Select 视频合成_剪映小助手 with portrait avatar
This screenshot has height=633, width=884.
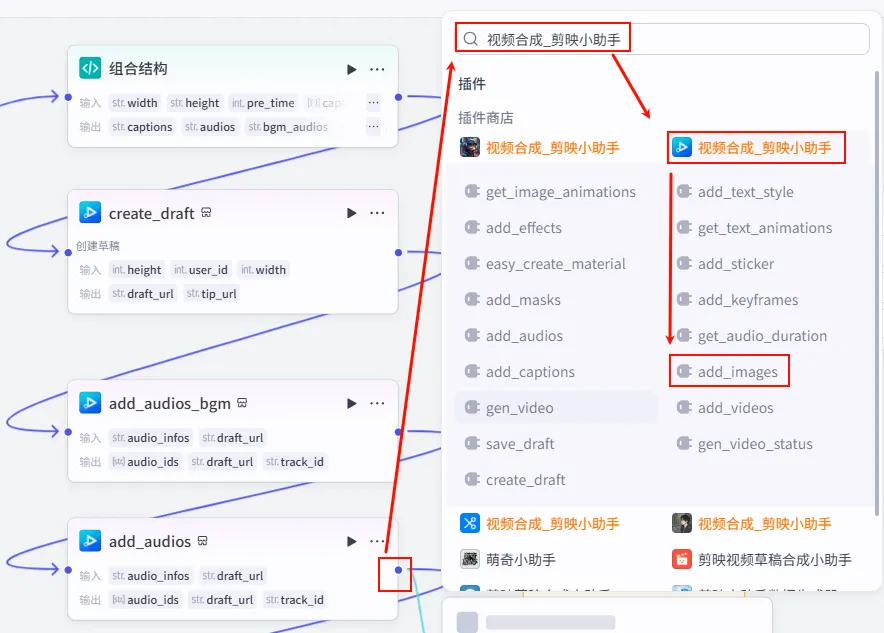pyautogui.click(x=751, y=524)
